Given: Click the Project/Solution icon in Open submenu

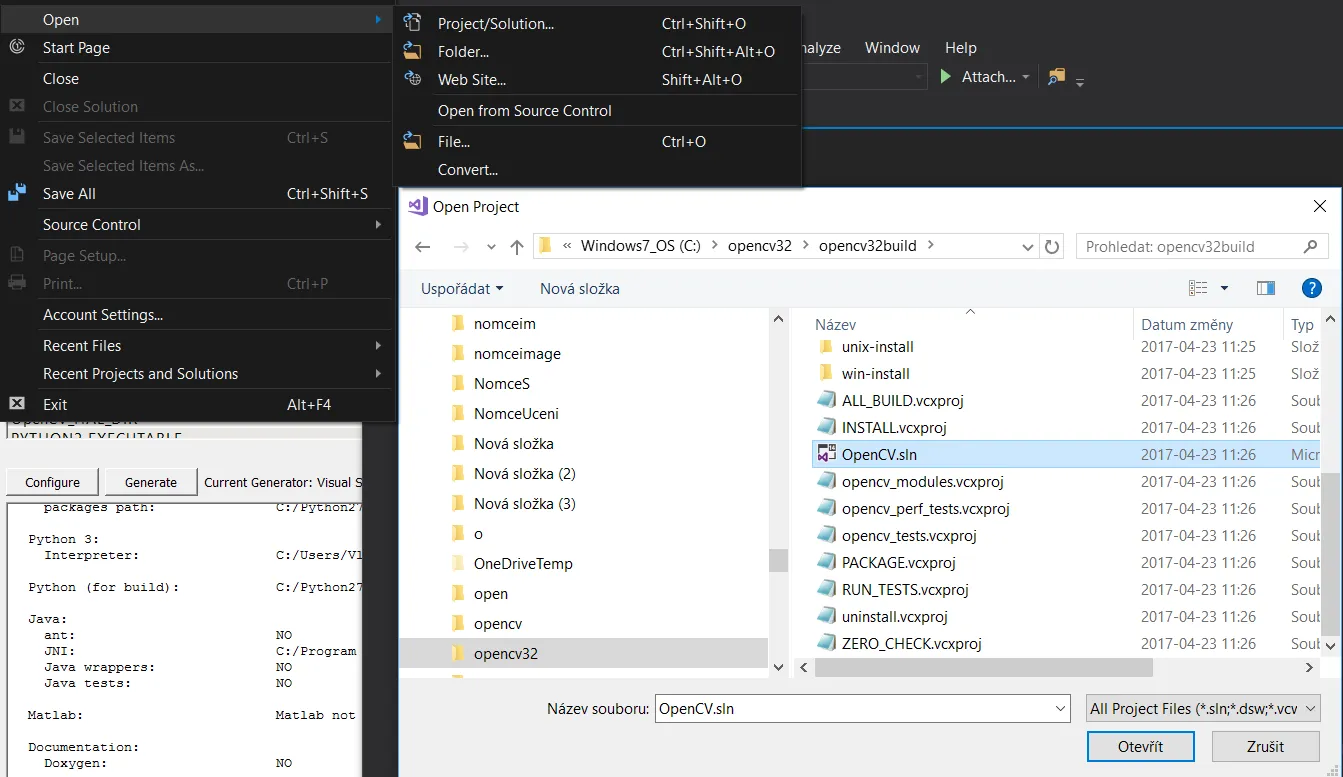Looking at the screenshot, I should click(x=413, y=22).
